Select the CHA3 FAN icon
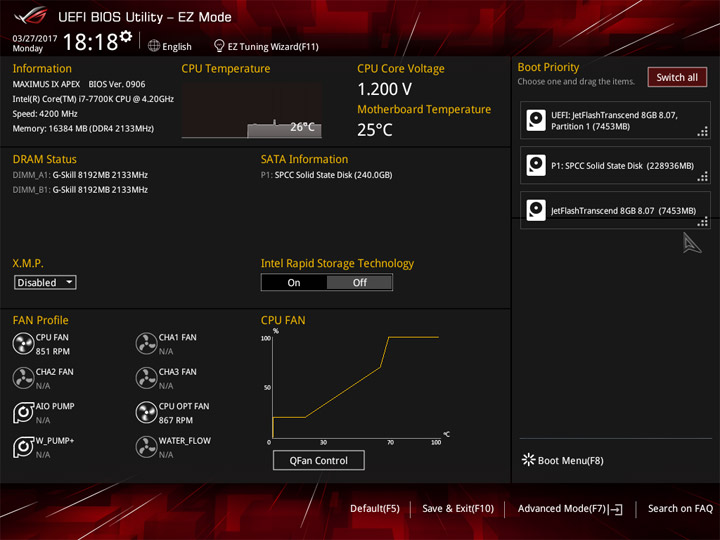This screenshot has width=720, height=540. [x=146, y=378]
